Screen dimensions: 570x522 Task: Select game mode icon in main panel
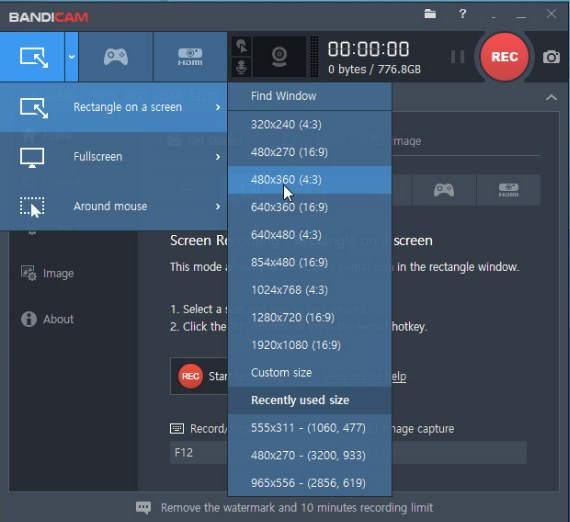(x=443, y=190)
